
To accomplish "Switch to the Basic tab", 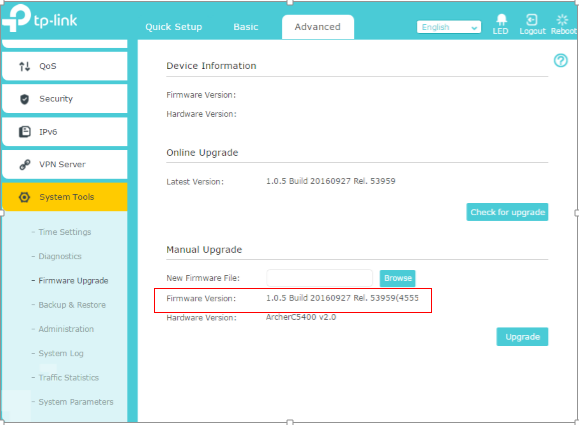I will (246, 27).
